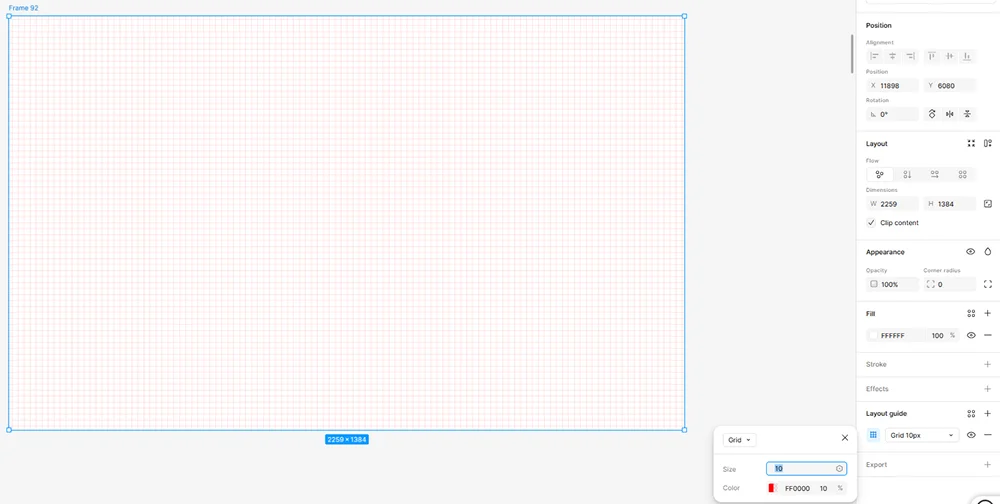This screenshot has width=1000, height=504.
Task: Open blend mode droplet icon in Appearance
Action: [988, 252]
